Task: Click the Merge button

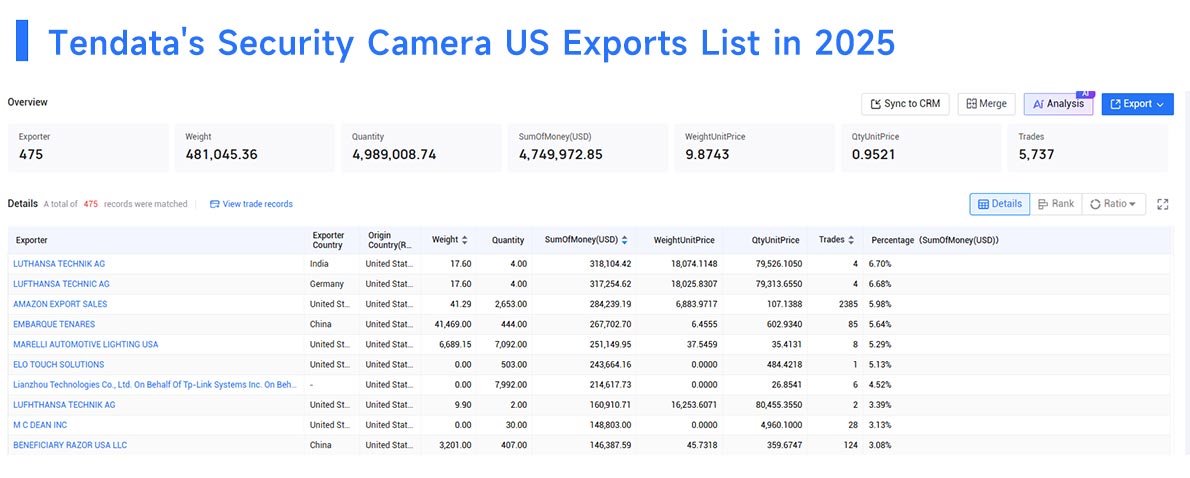Action: 986,104
